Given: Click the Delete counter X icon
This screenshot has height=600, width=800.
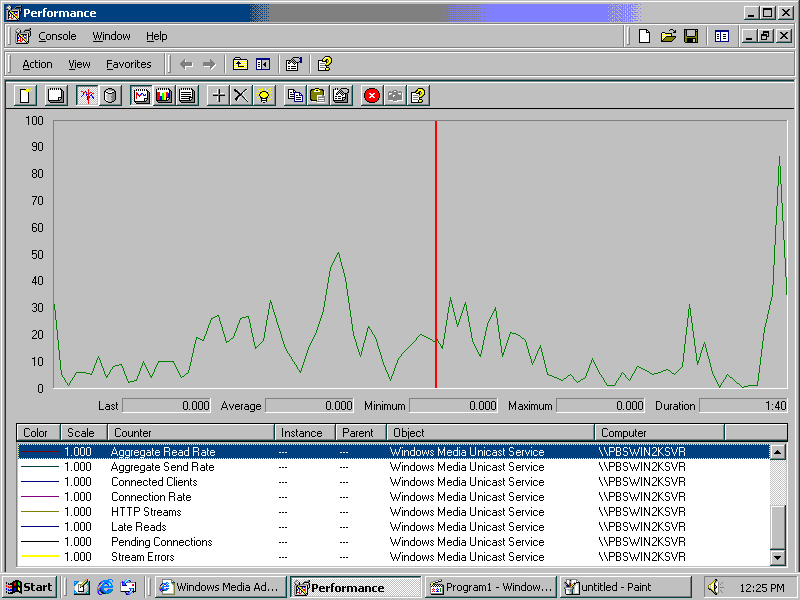Looking at the screenshot, I should point(241,95).
